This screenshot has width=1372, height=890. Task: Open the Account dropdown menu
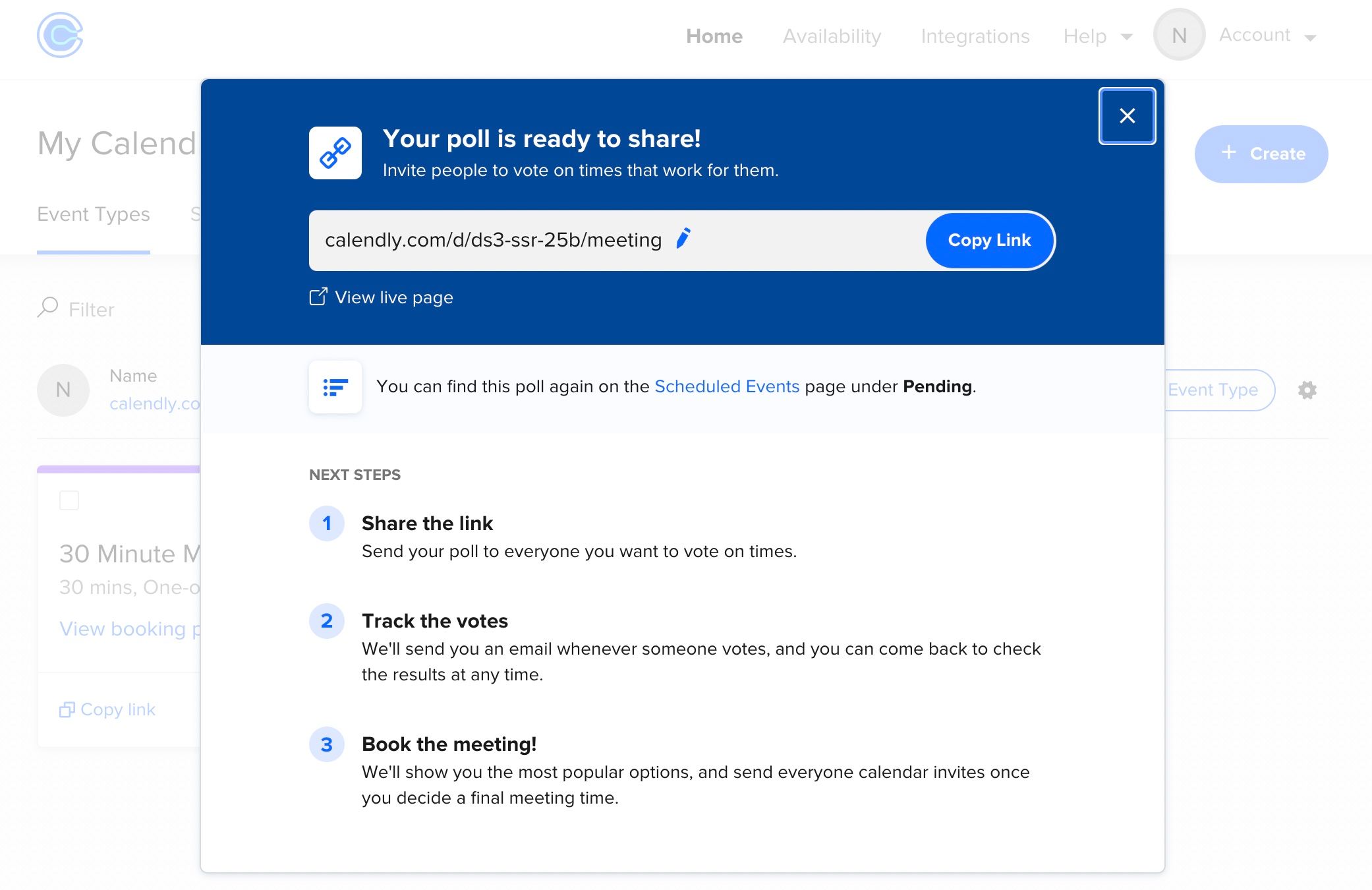click(1268, 36)
